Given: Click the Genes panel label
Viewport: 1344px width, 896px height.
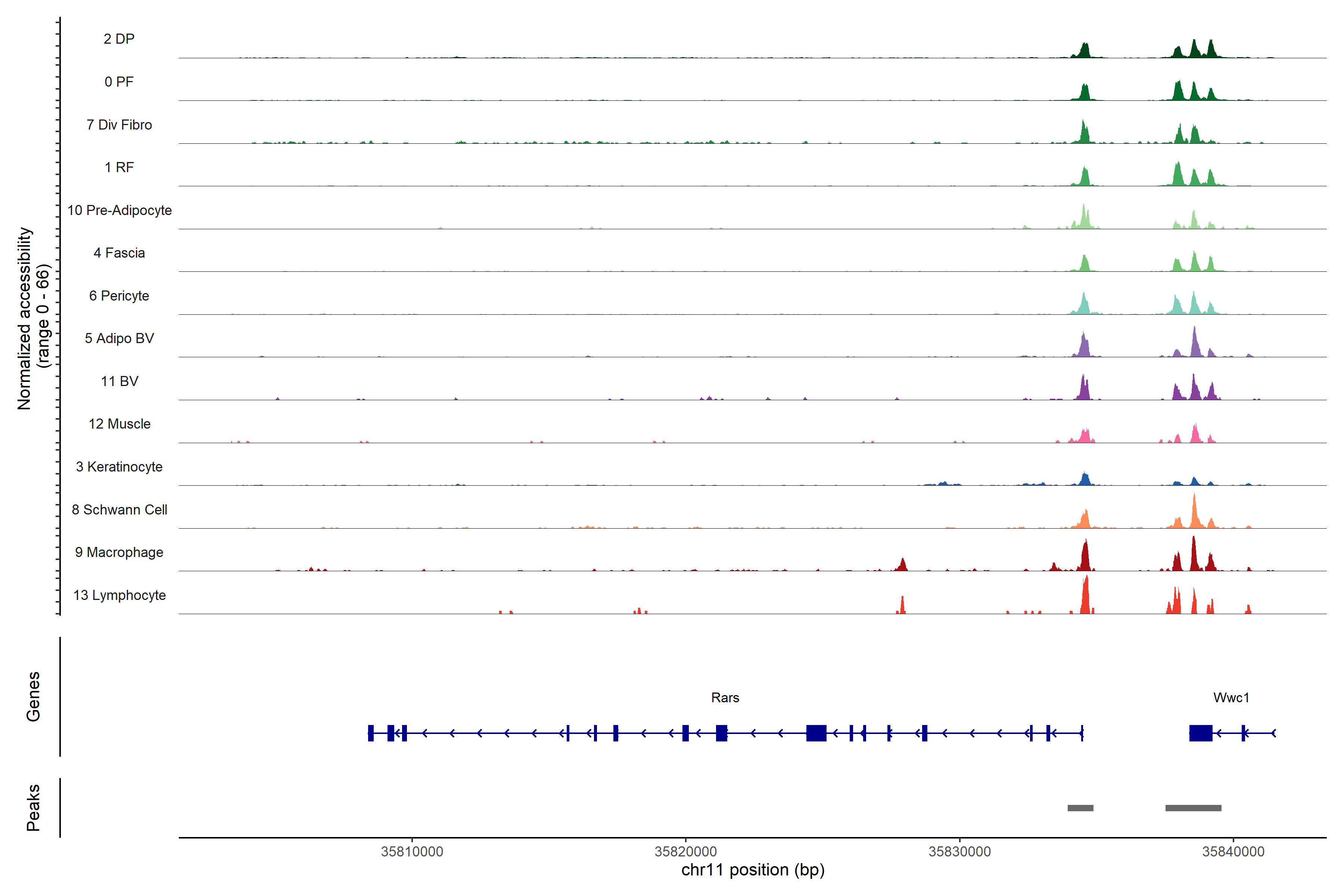Looking at the screenshot, I should 33,697.
